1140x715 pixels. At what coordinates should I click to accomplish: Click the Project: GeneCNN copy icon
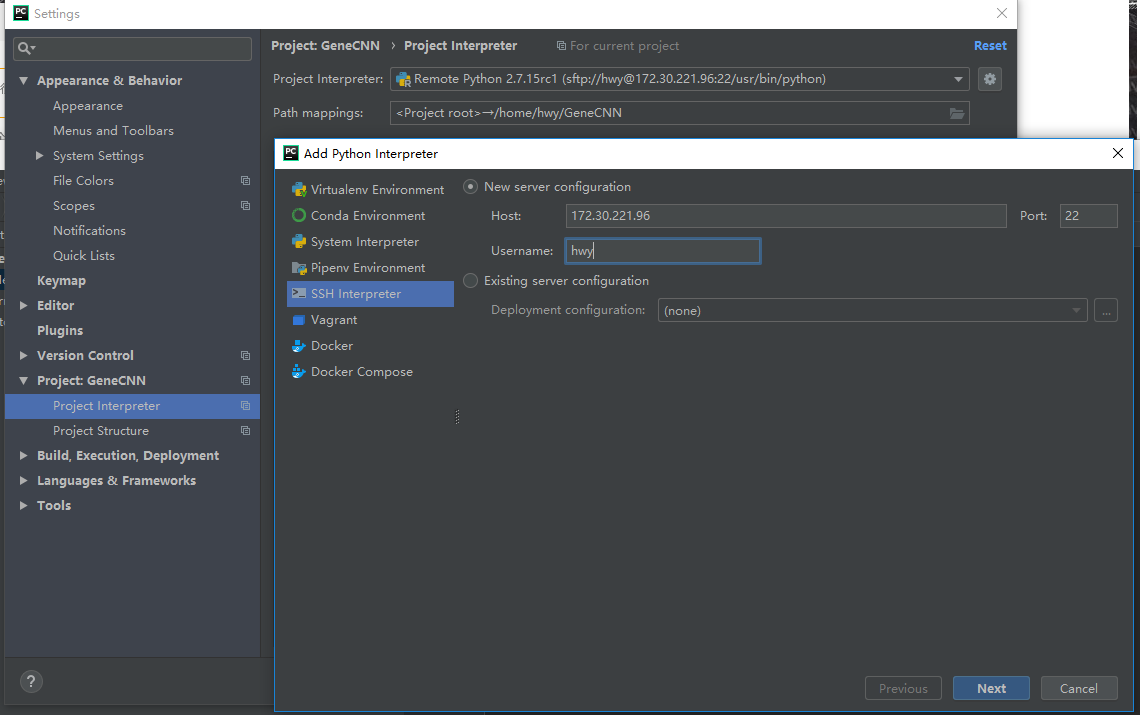point(246,380)
